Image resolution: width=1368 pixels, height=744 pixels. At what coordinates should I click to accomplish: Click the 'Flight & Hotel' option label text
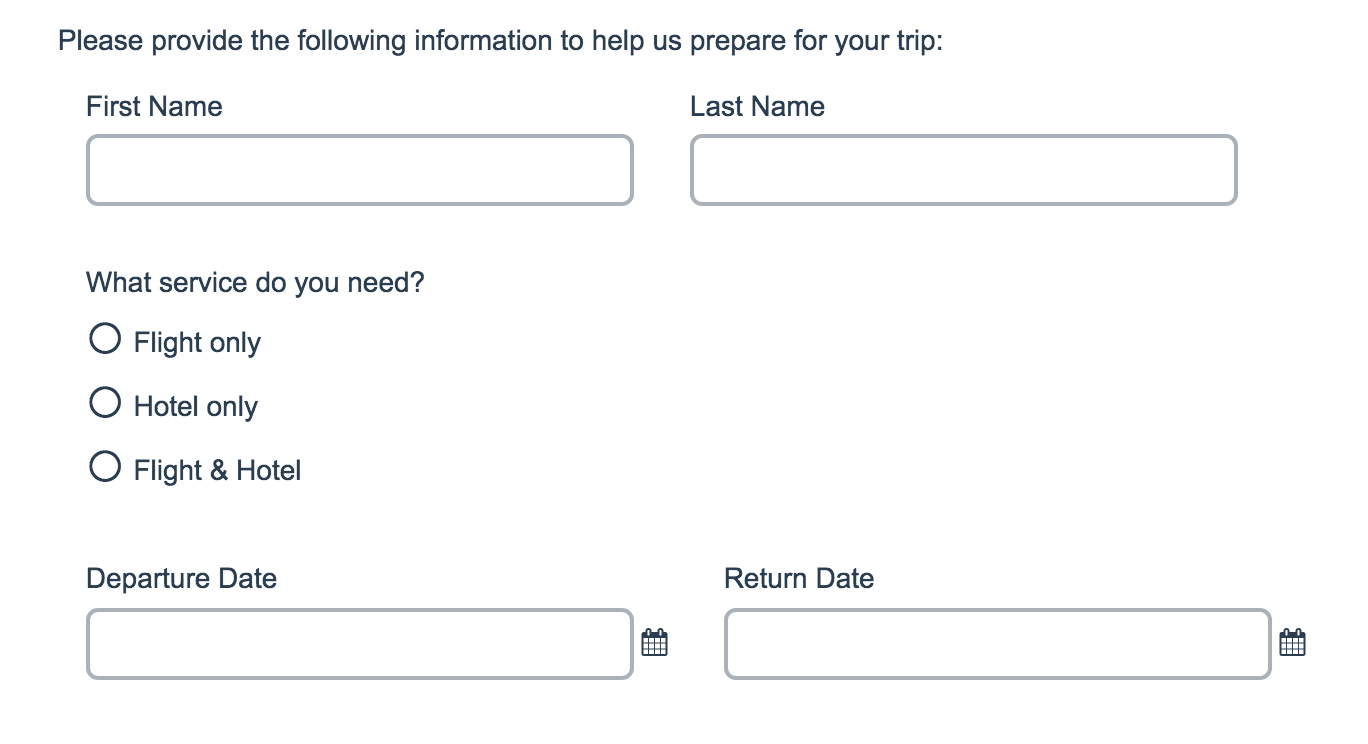[x=217, y=471]
